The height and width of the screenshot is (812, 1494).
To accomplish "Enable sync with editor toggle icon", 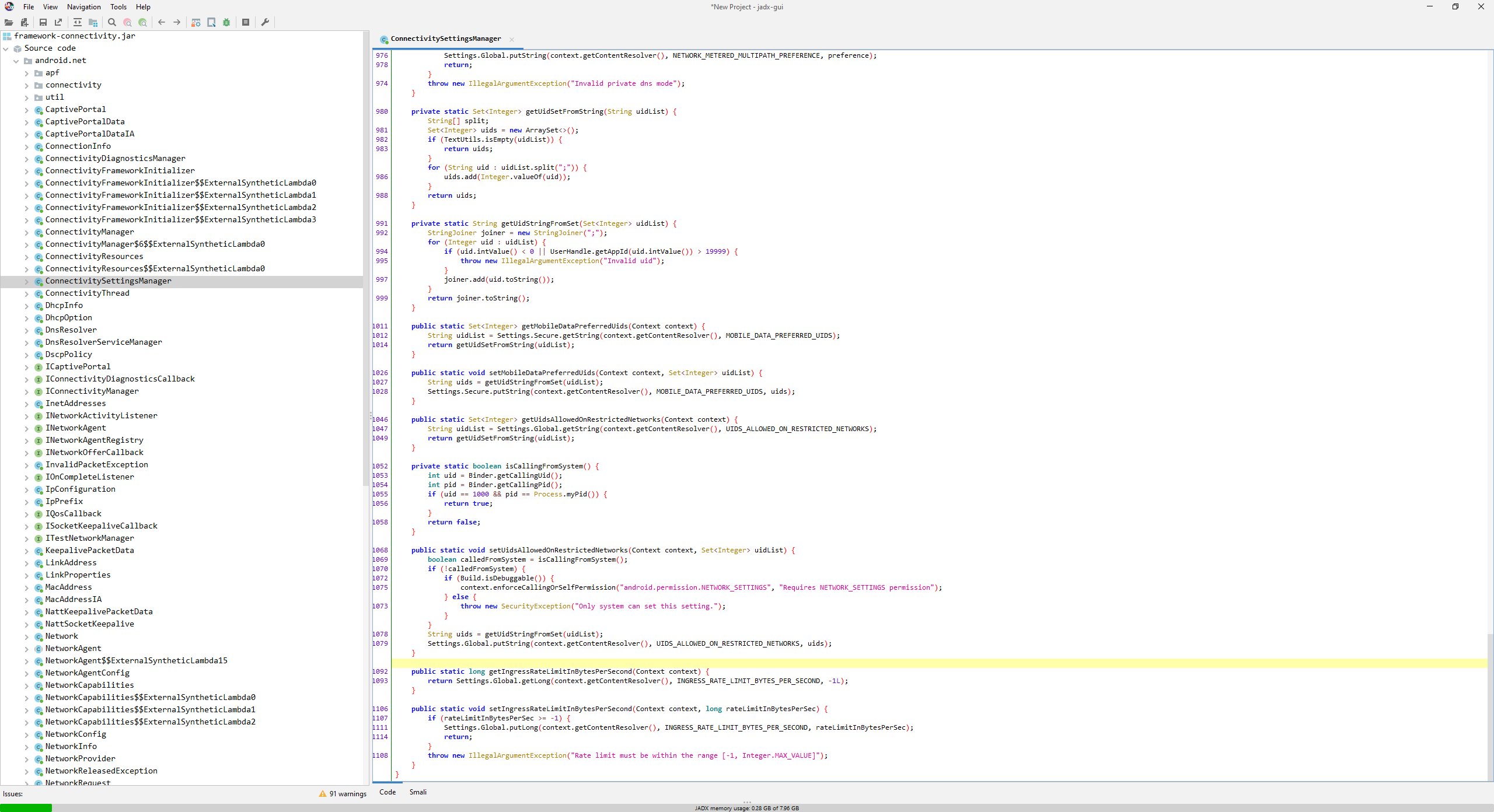I will tap(77, 22).
